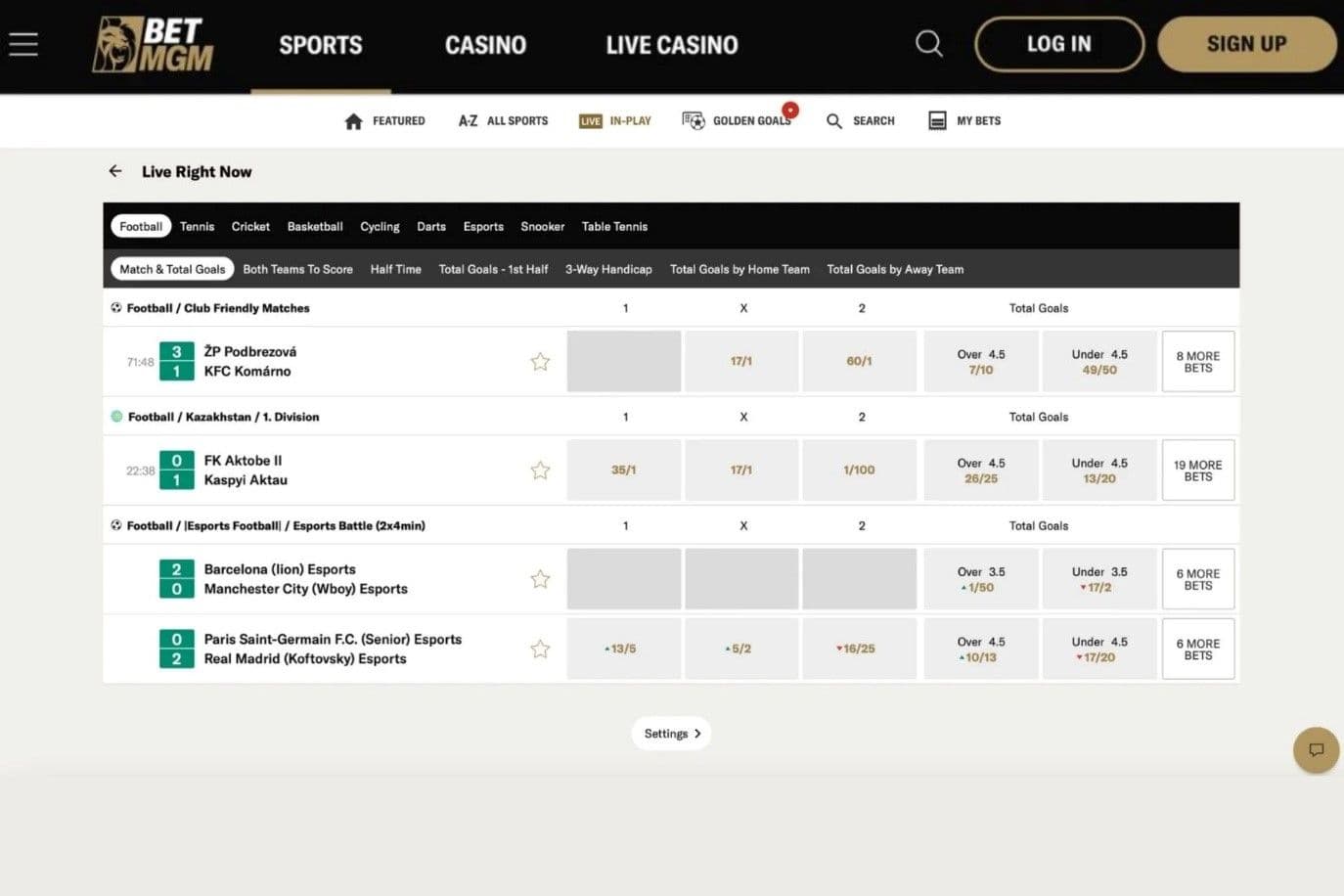Bet Over 4.5 at 7/10
The height and width of the screenshot is (896, 1344).
pyautogui.click(x=981, y=361)
